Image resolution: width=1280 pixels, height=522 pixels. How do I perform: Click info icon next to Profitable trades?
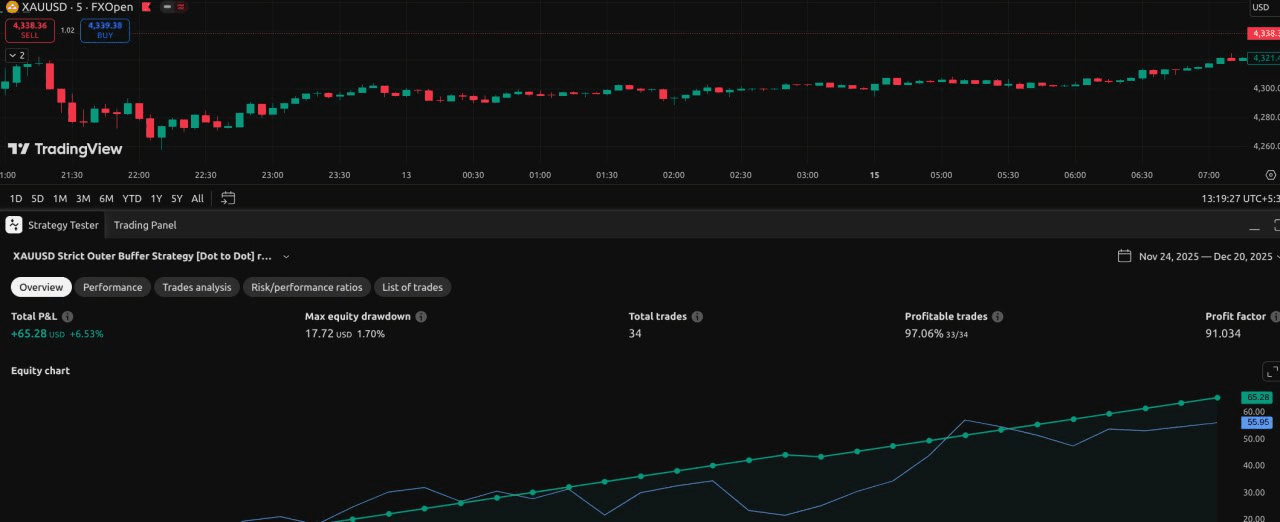[997, 317]
